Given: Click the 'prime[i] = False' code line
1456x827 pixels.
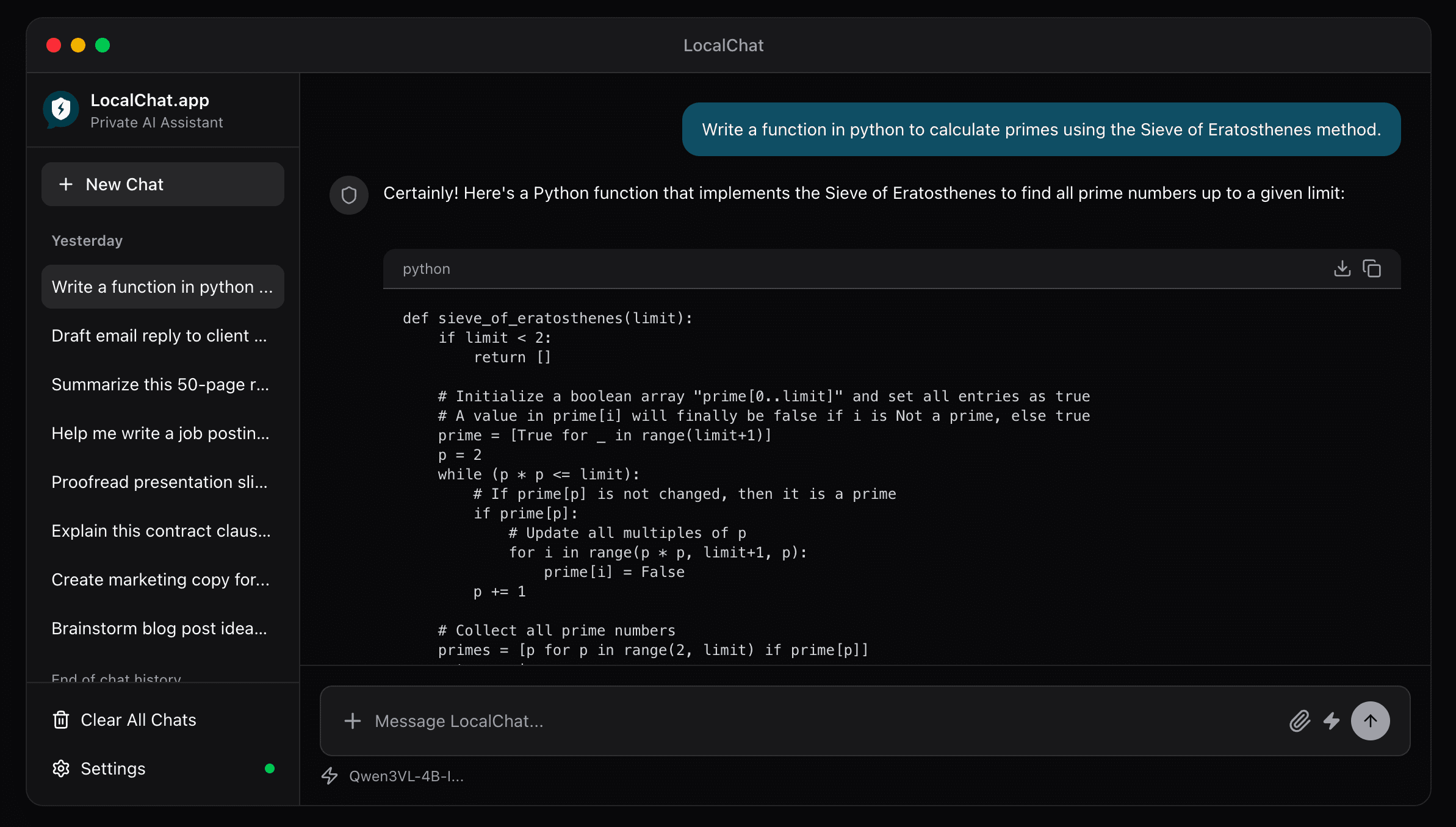Looking at the screenshot, I should [614, 572].
